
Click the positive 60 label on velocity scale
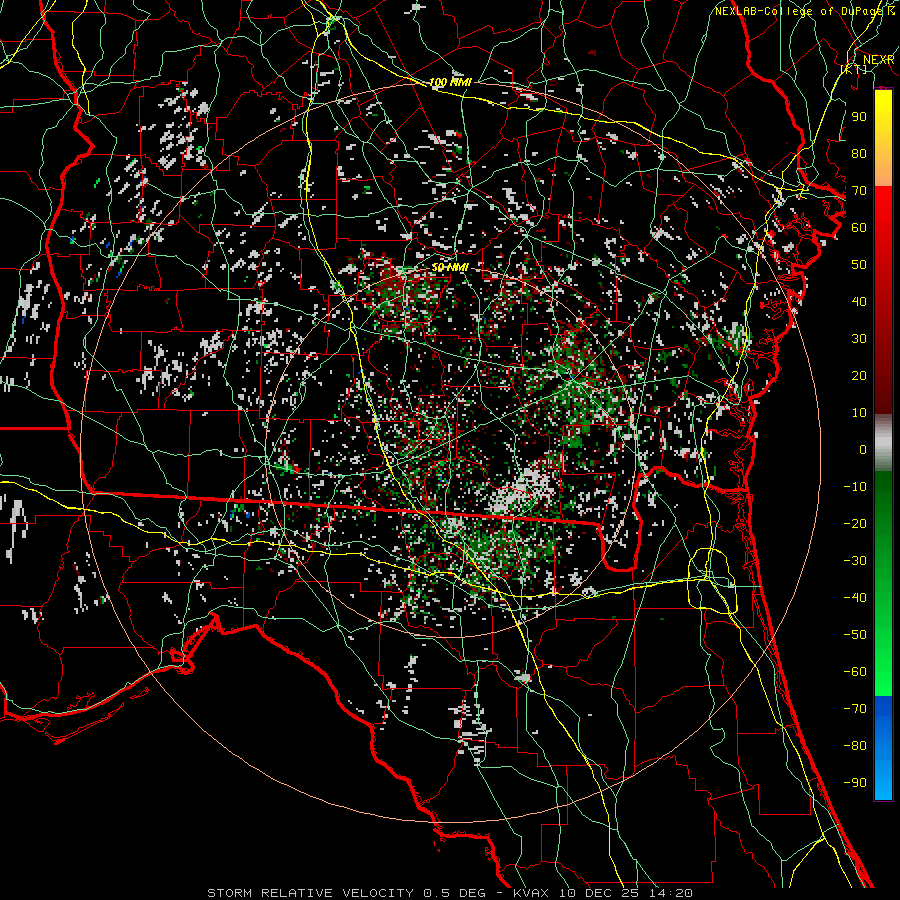pos(859,228)
